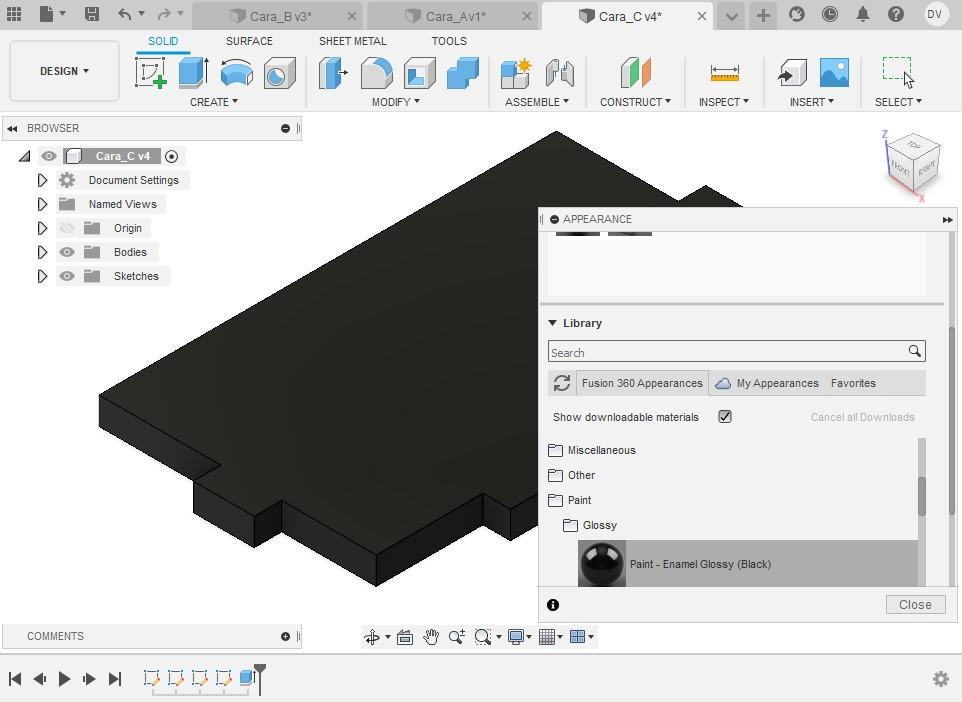The height and width of the screenshot is (702, 962).
Task: Collapse the Cara_C v4 root node
Action: click(x=25, y=156)
